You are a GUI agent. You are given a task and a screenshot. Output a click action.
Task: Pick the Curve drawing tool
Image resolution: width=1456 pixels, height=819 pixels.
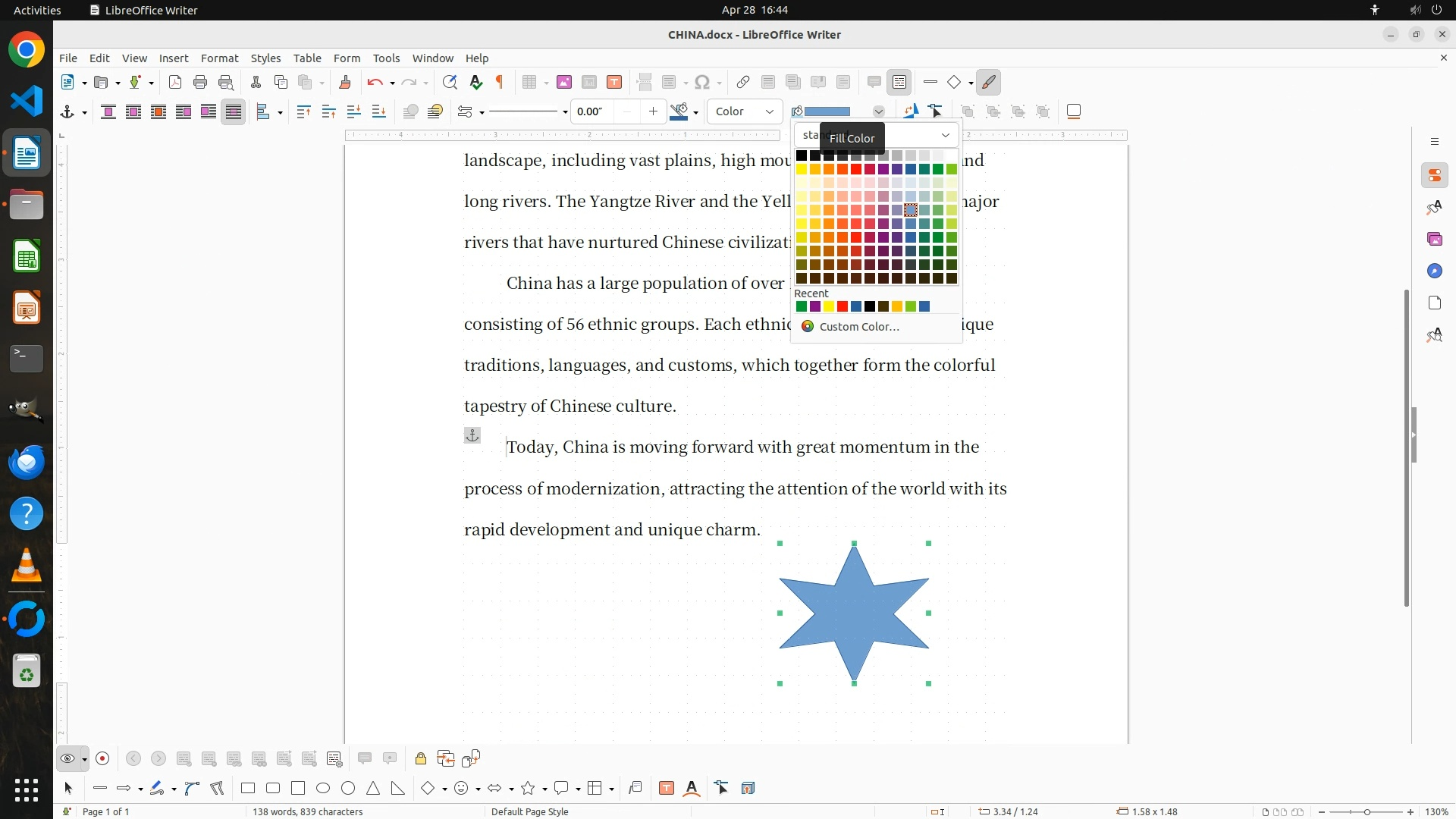tap(192, 788)
